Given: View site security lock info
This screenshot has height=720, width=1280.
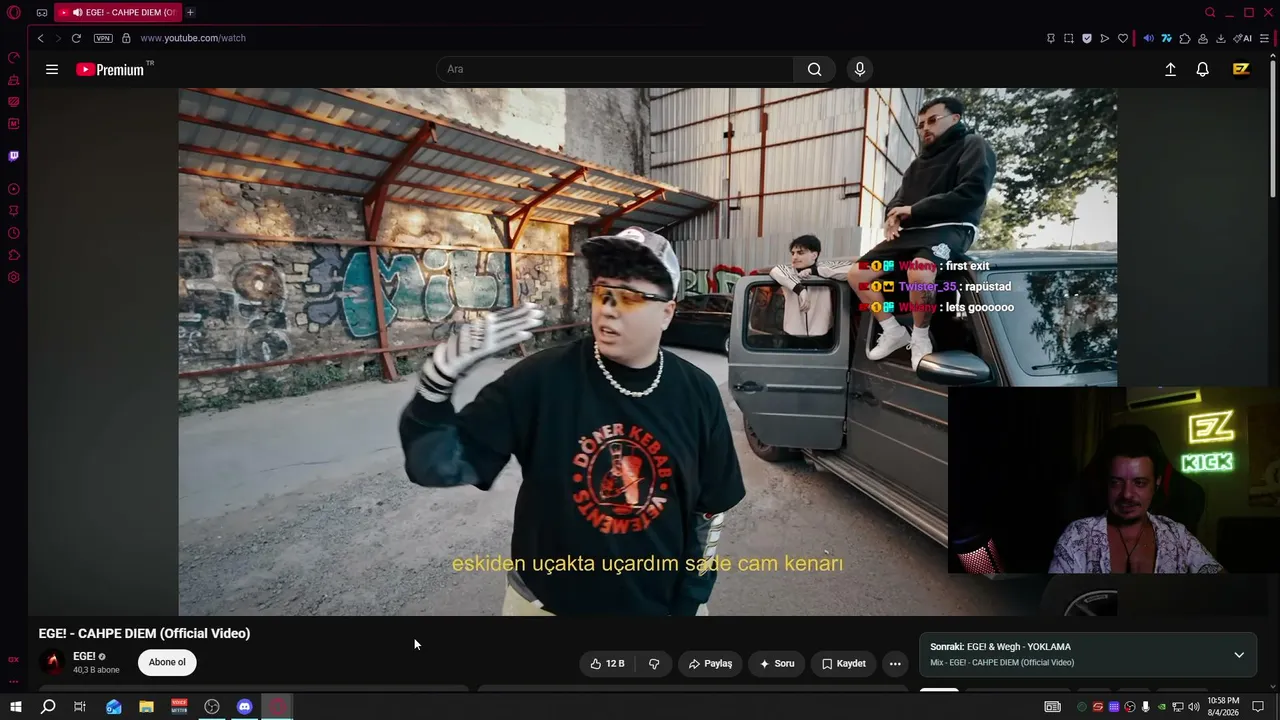Looking at the screenshot, I should click(x=126, y=38).
